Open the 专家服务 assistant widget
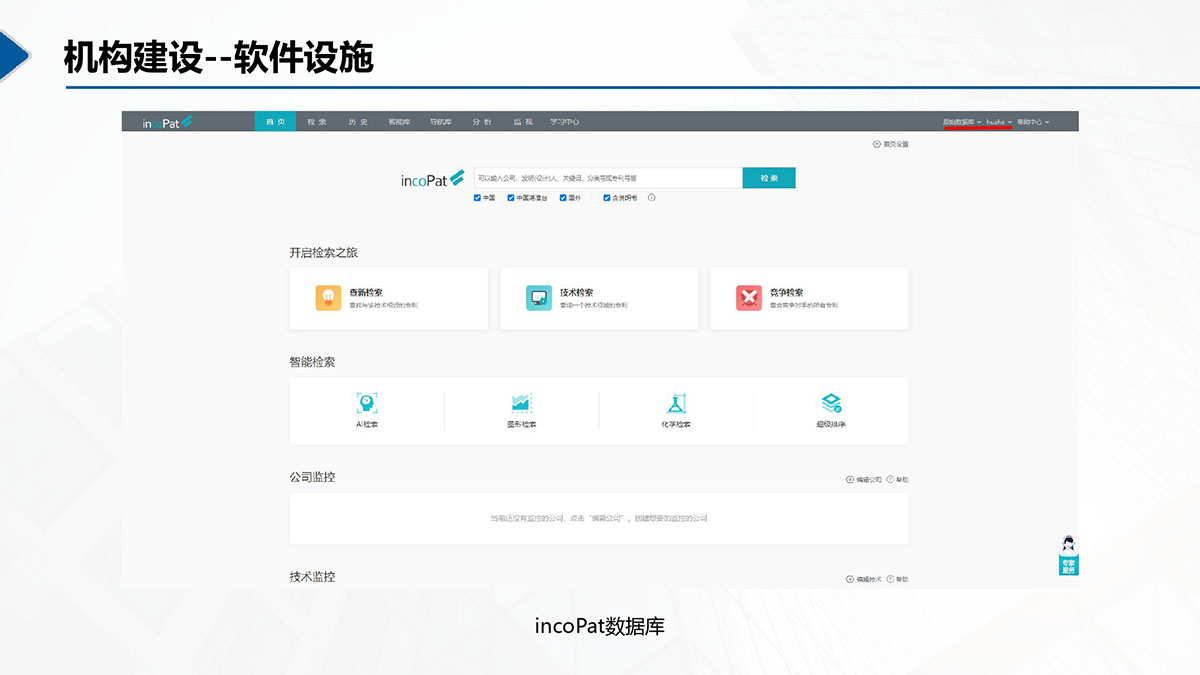Screen dimensions: 1200x675 click(x=1068, y=555)
